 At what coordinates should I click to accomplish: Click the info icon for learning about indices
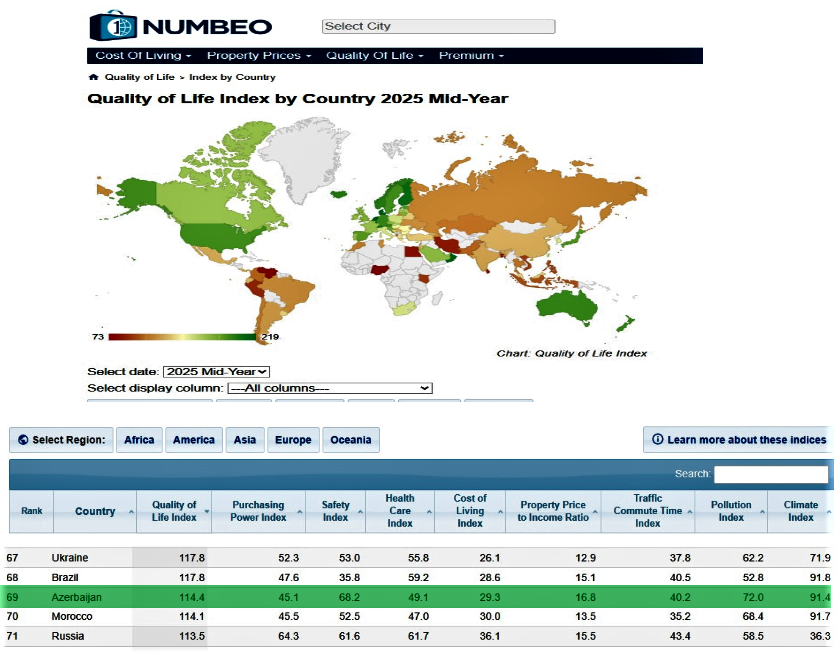click(657, 440)
